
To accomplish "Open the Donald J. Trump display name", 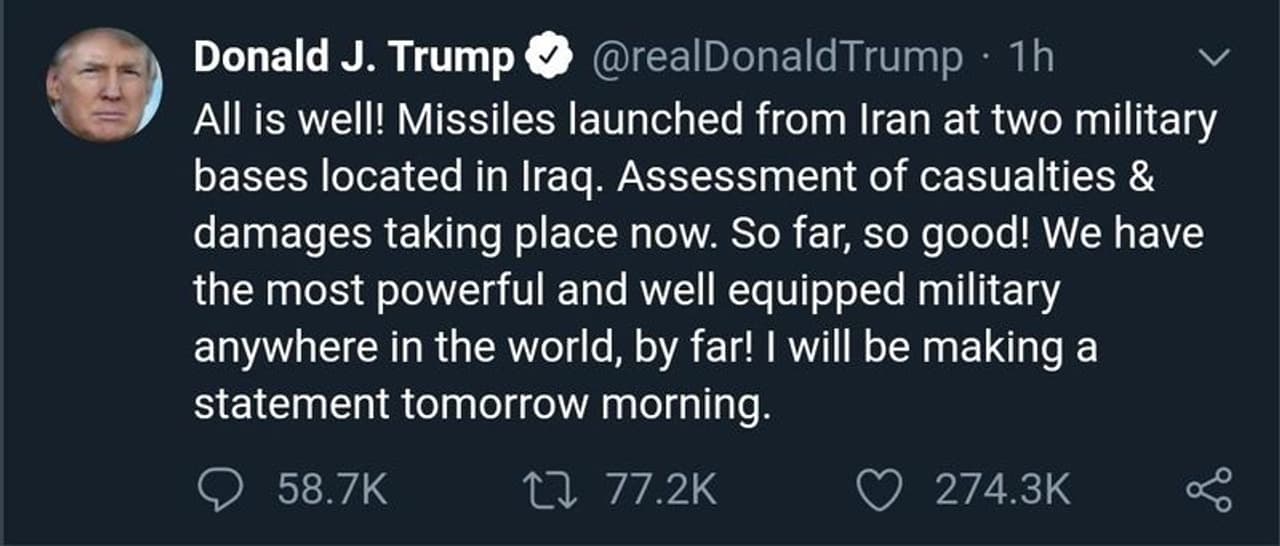I will click(x=353, y=59).
